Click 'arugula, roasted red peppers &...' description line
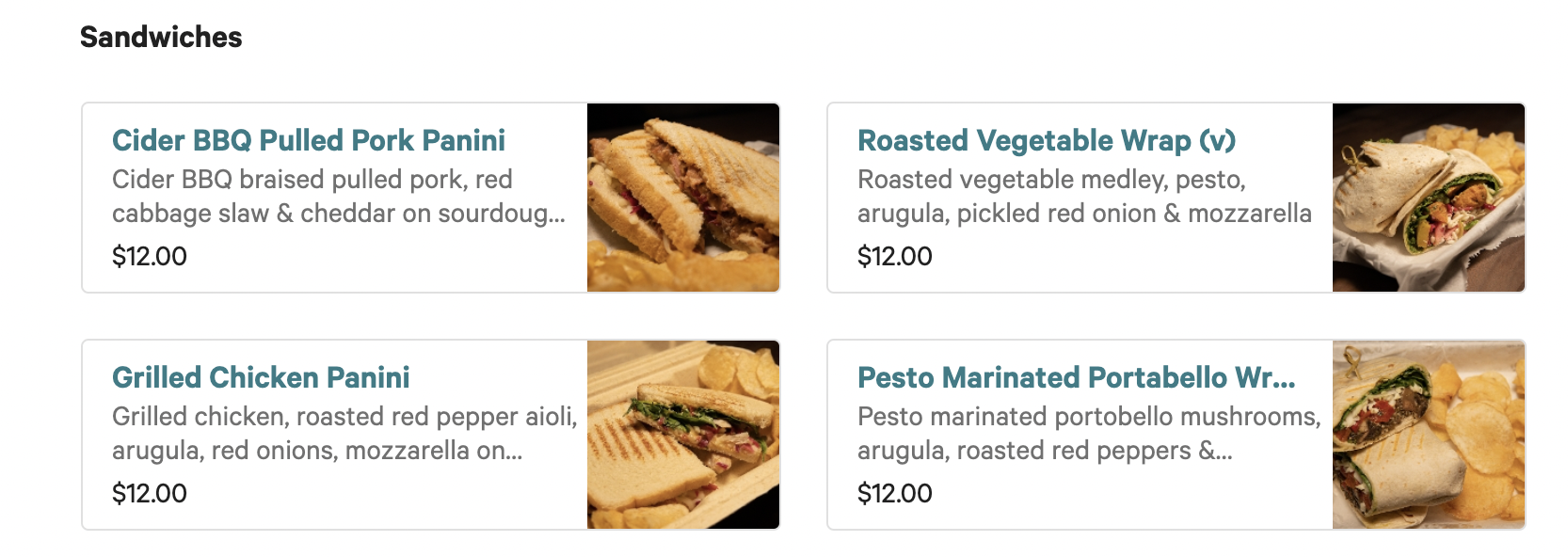 tap(1044, 451)
